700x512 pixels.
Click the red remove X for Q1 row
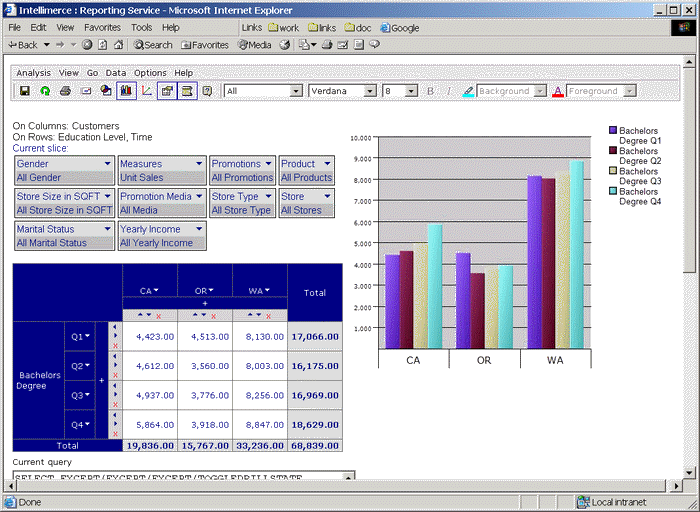tap(115, 345)
